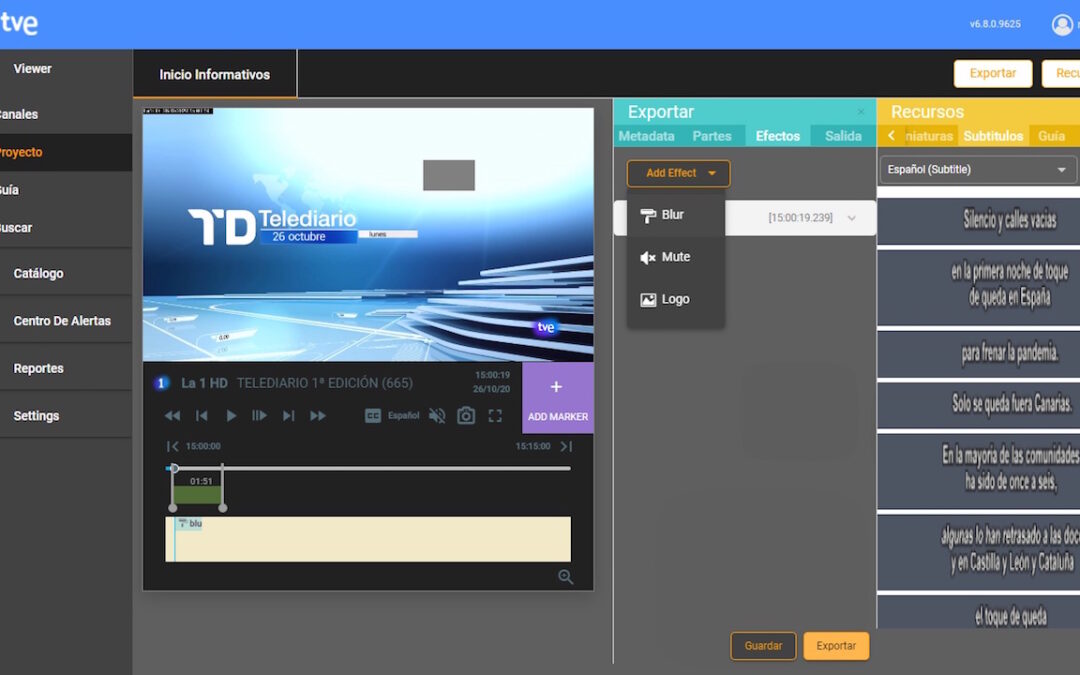Choose Mute from effect menu
Screen dimensions: 1080x675
(676, 257)
